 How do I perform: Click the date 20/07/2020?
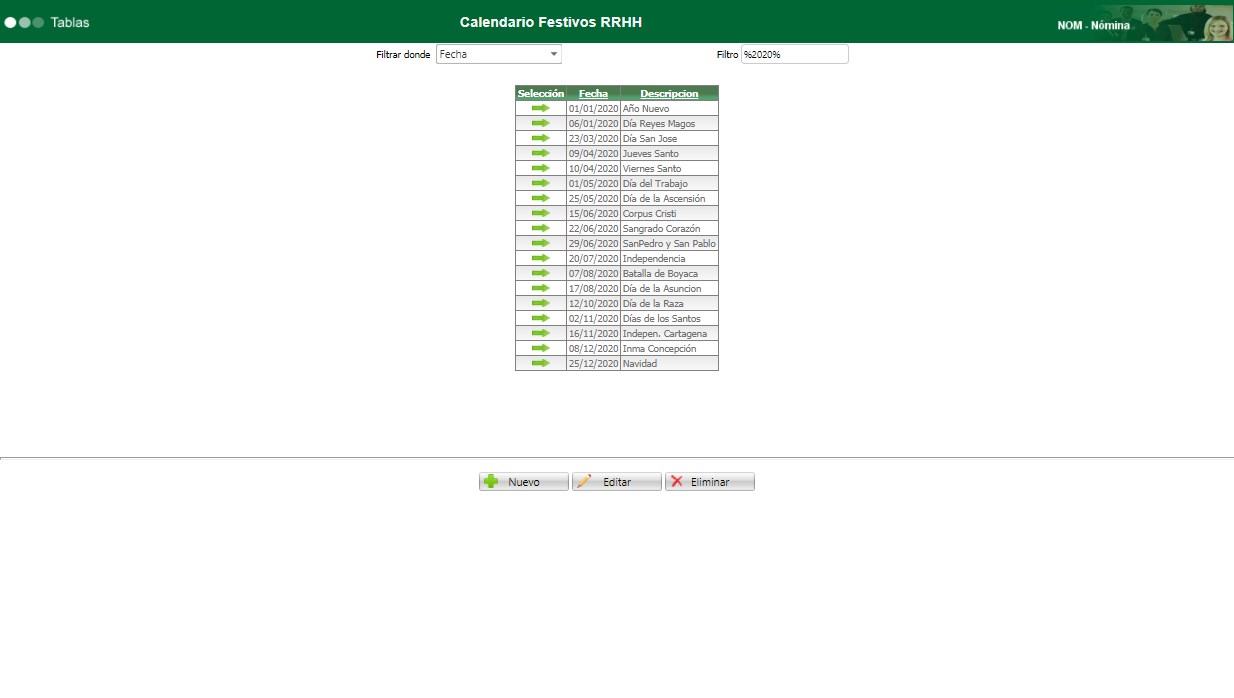click(593, 258)
